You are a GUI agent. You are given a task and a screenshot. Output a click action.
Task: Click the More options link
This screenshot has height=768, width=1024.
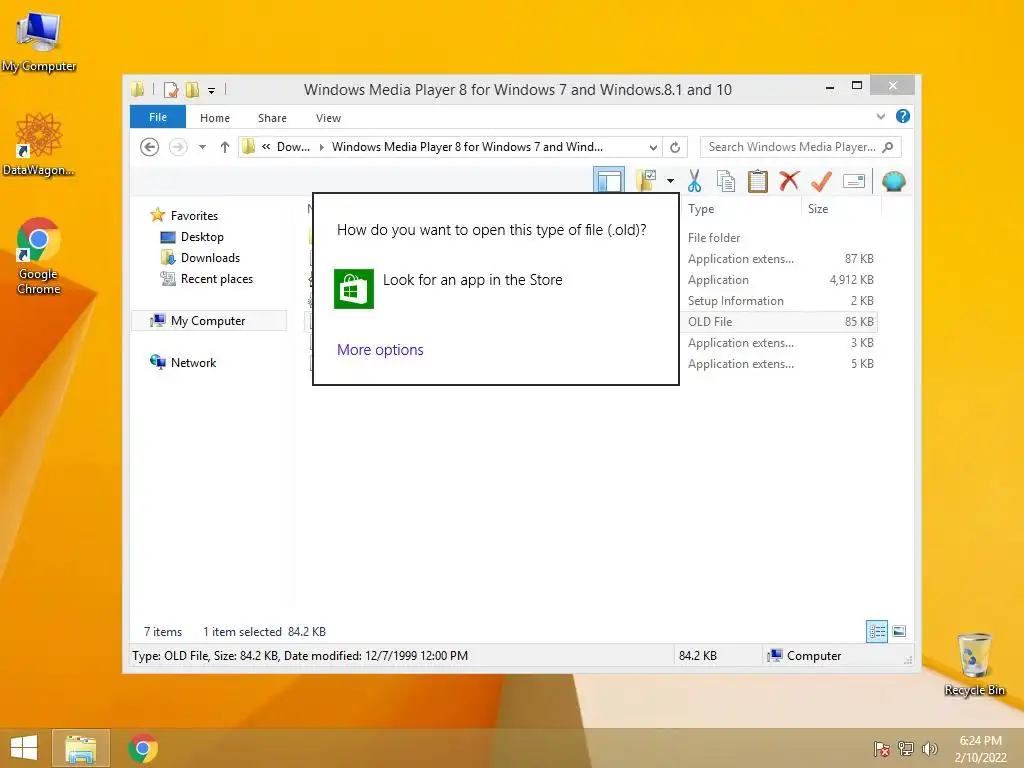380,350
